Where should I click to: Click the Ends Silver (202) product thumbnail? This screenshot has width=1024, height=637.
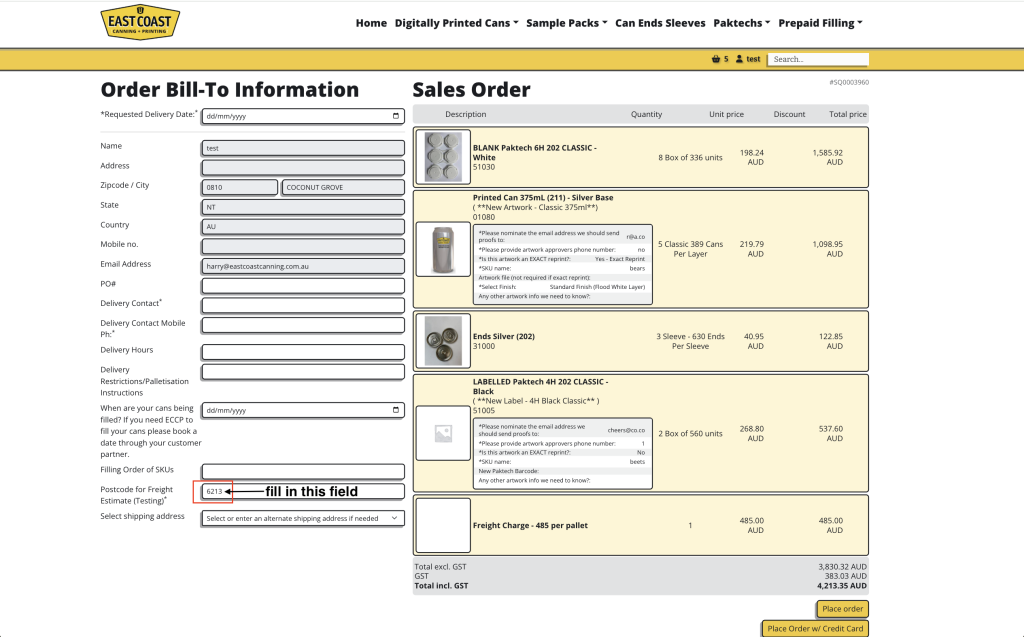(x=443, y=341)
